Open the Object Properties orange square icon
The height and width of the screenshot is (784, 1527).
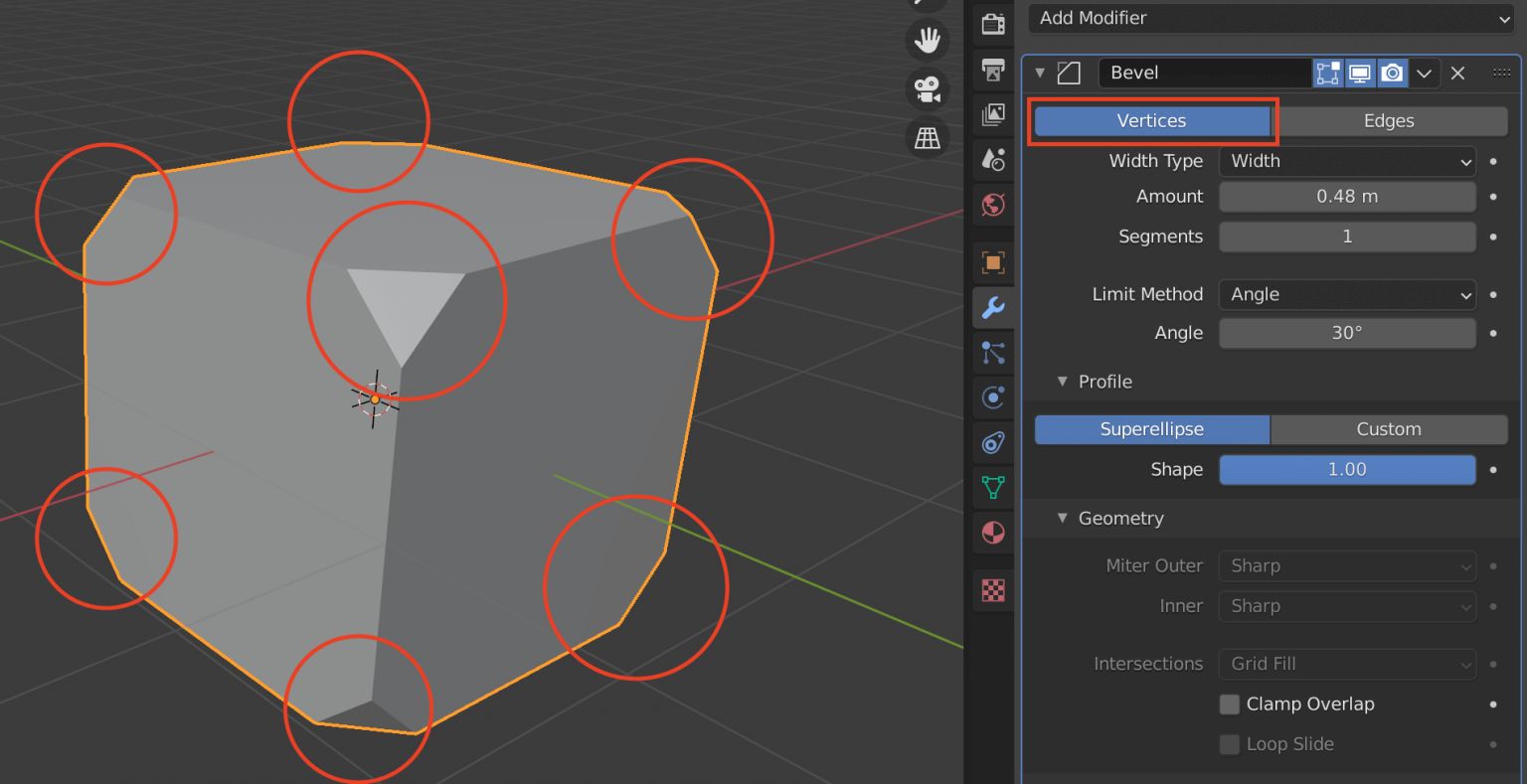click(993, 262)
